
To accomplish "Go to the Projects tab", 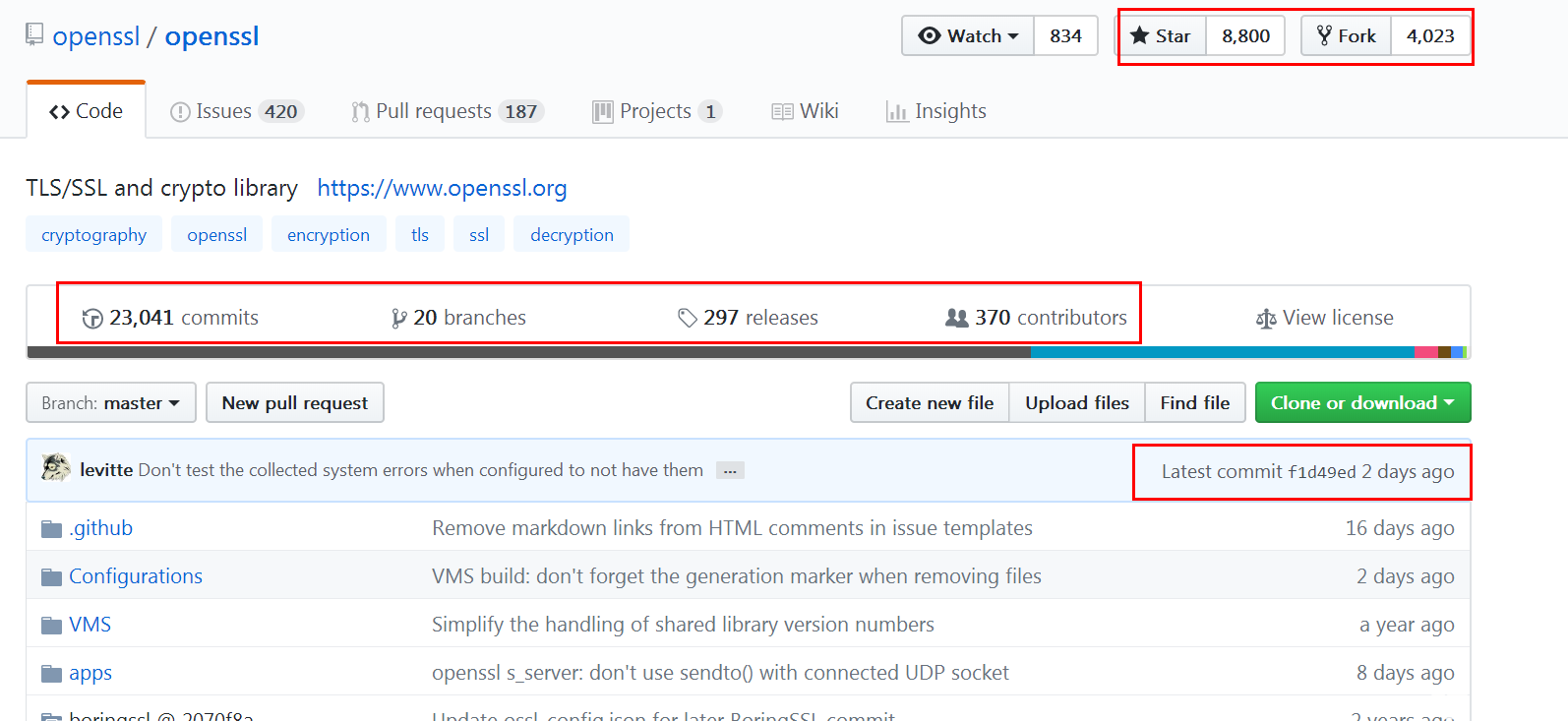I will click(x=656, y=111).
